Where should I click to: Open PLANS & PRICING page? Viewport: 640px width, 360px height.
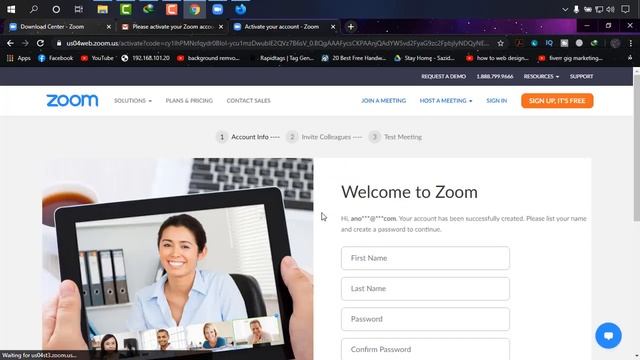click(189, 100)
